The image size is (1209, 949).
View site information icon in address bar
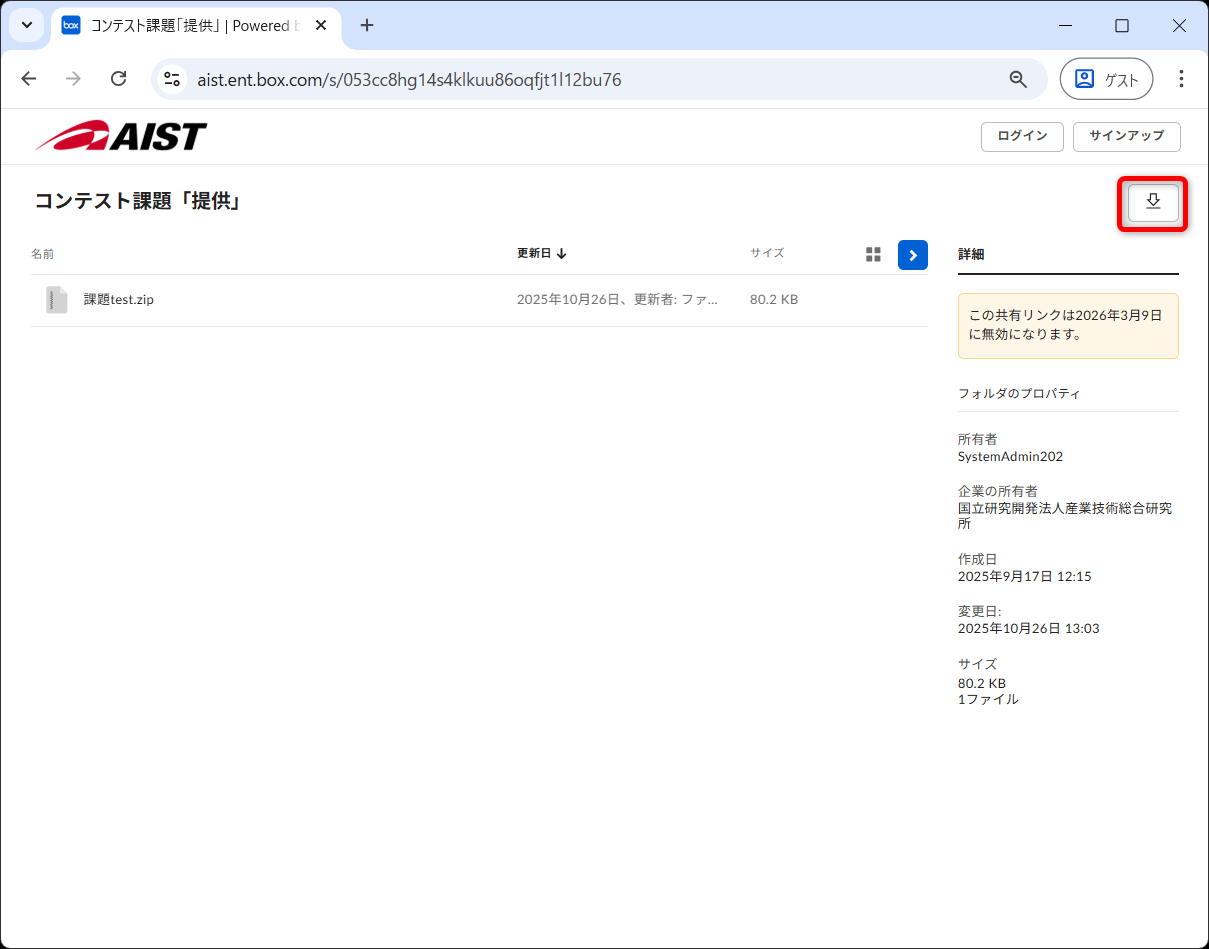pos(172,80)
